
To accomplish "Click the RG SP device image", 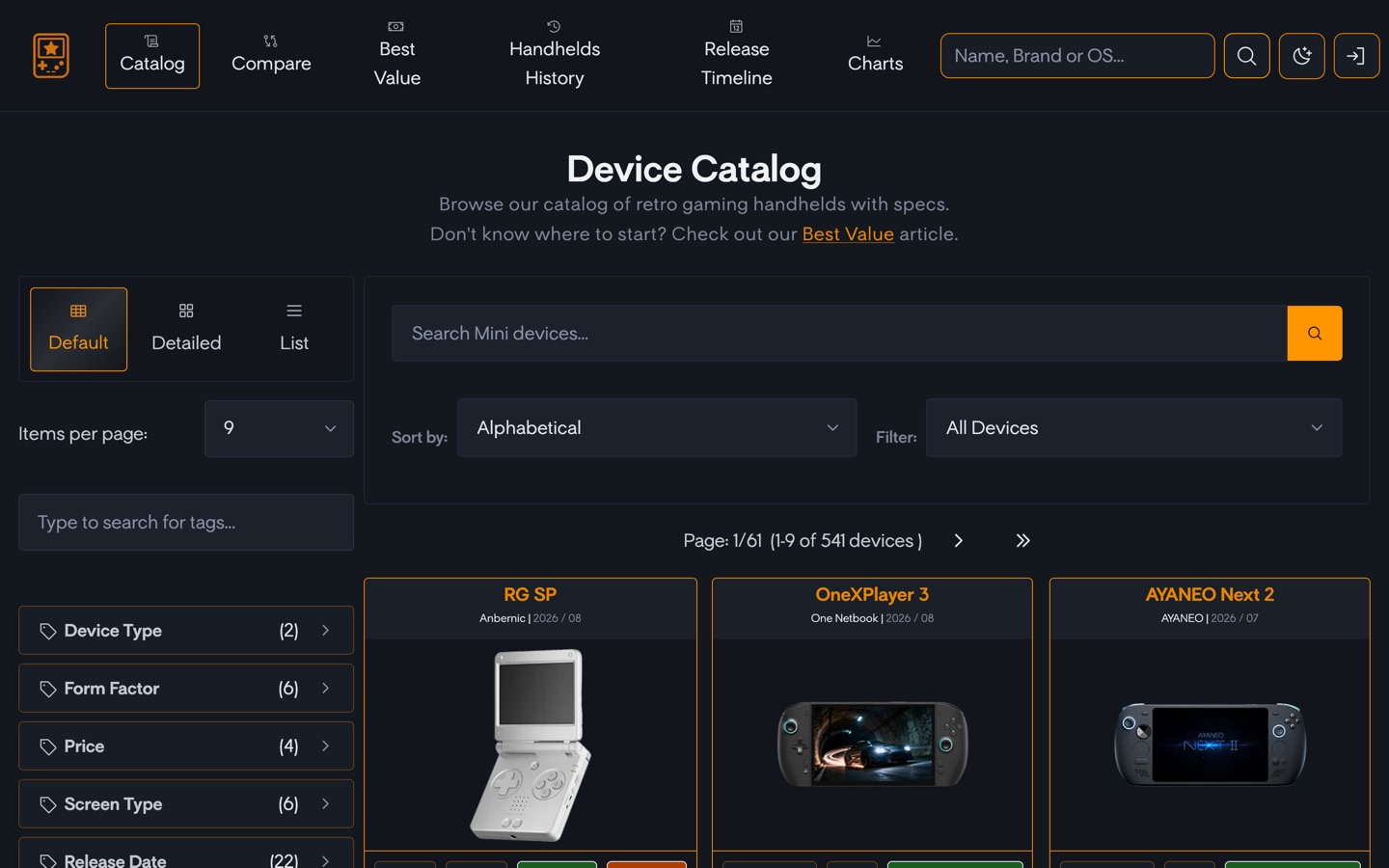I will point(530,745).
